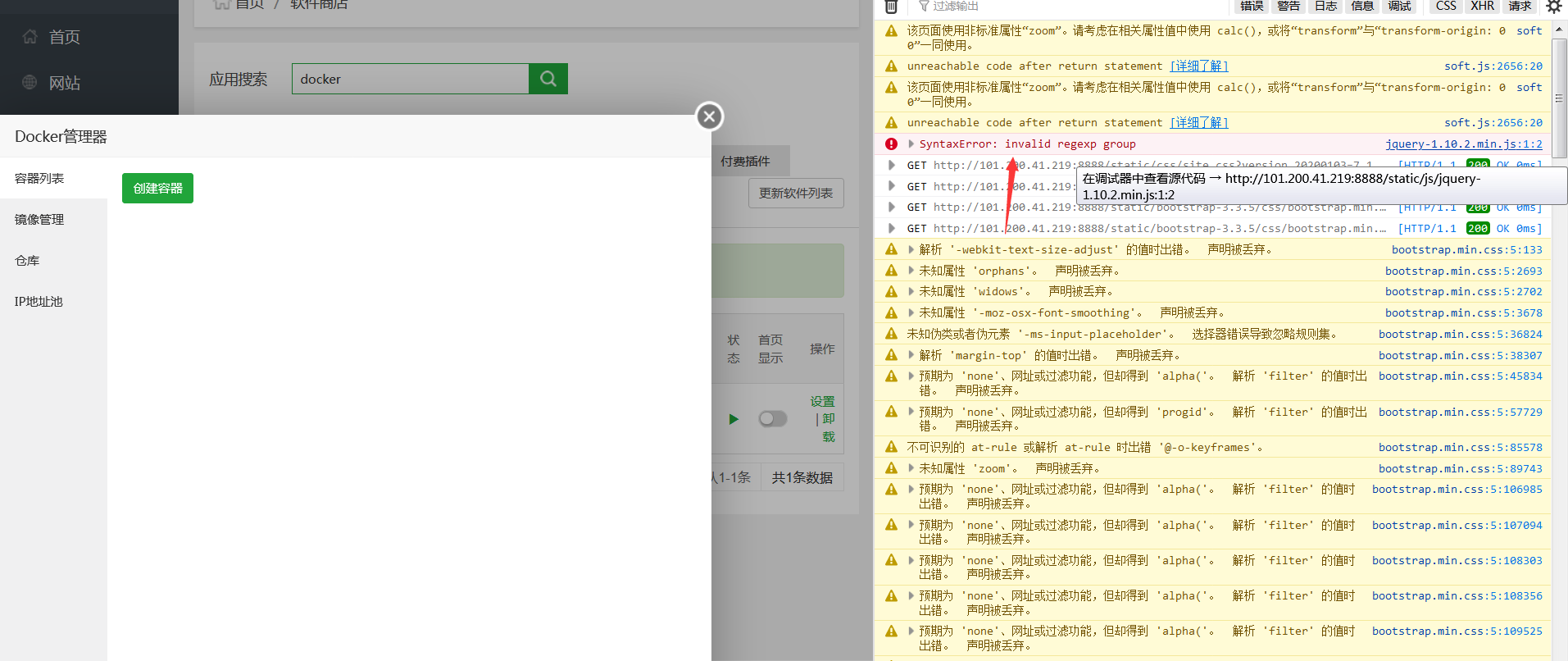Open the bootstrap.min.css:5:109525 source link
1568x661 pixels.
(x=1457, y=631)
